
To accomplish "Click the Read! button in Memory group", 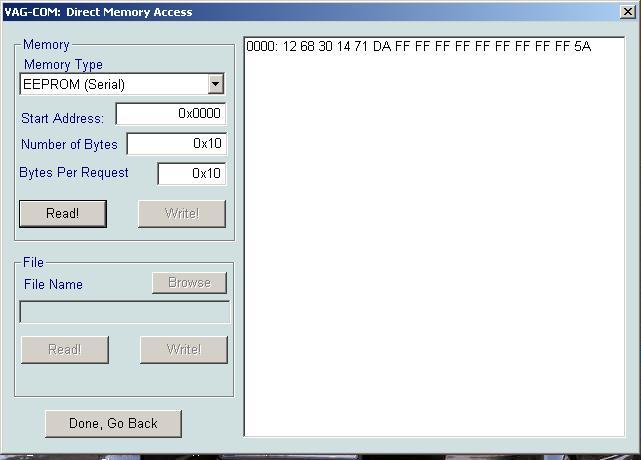I will [x=63, y=213].
